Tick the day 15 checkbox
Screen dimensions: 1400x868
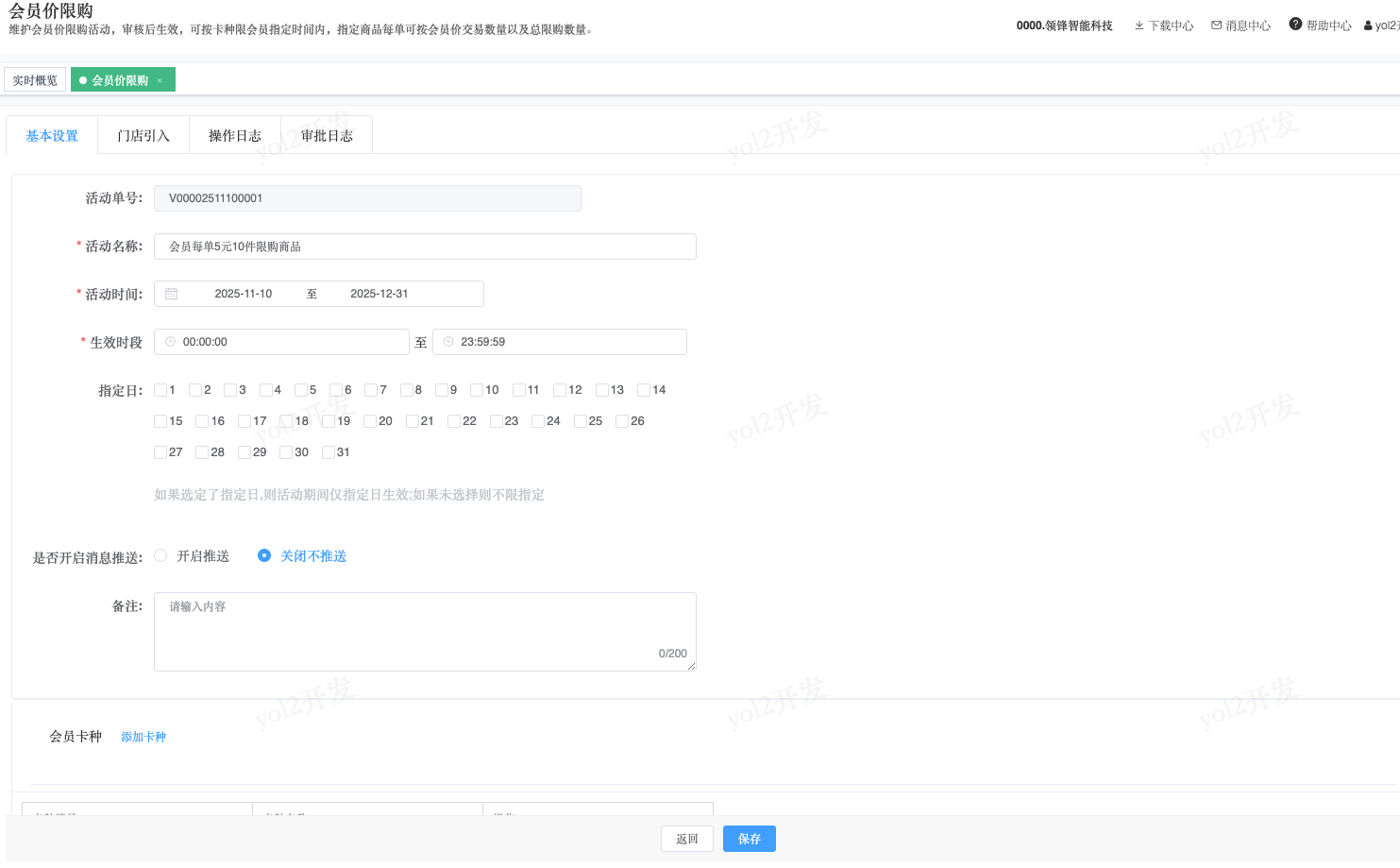point(160,421)
